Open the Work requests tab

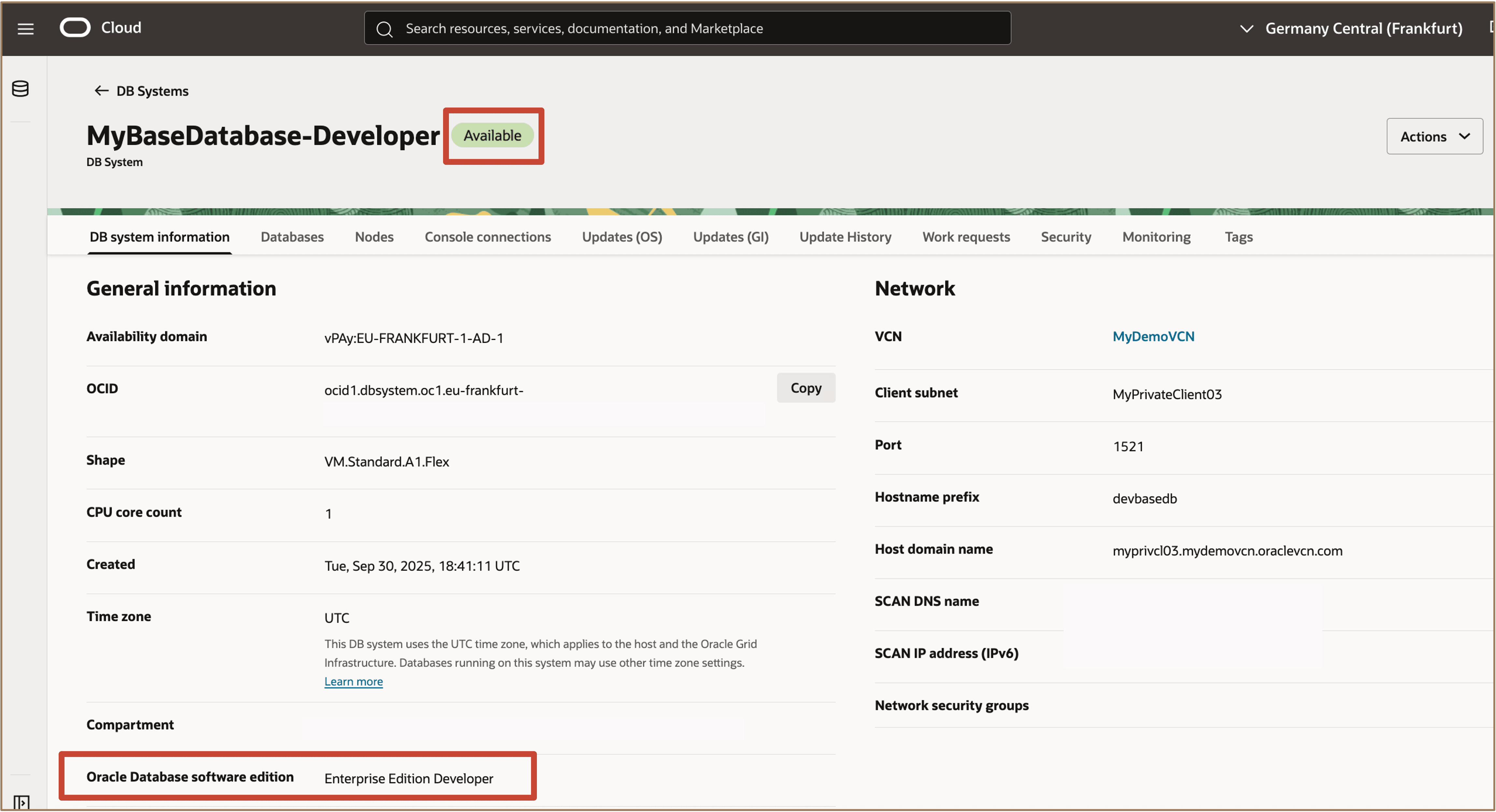coord(966,237)
